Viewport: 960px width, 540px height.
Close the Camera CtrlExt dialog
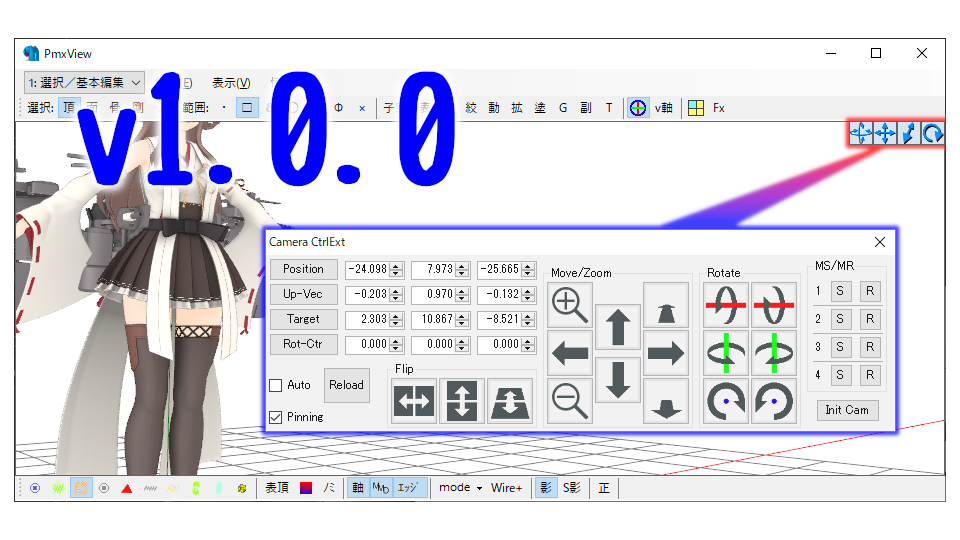coord(880,242)
